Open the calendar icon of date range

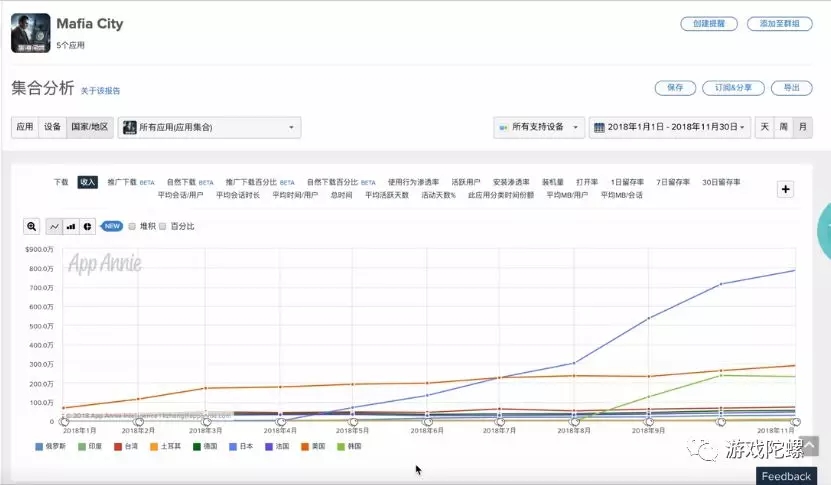click(x=599, y=127)
